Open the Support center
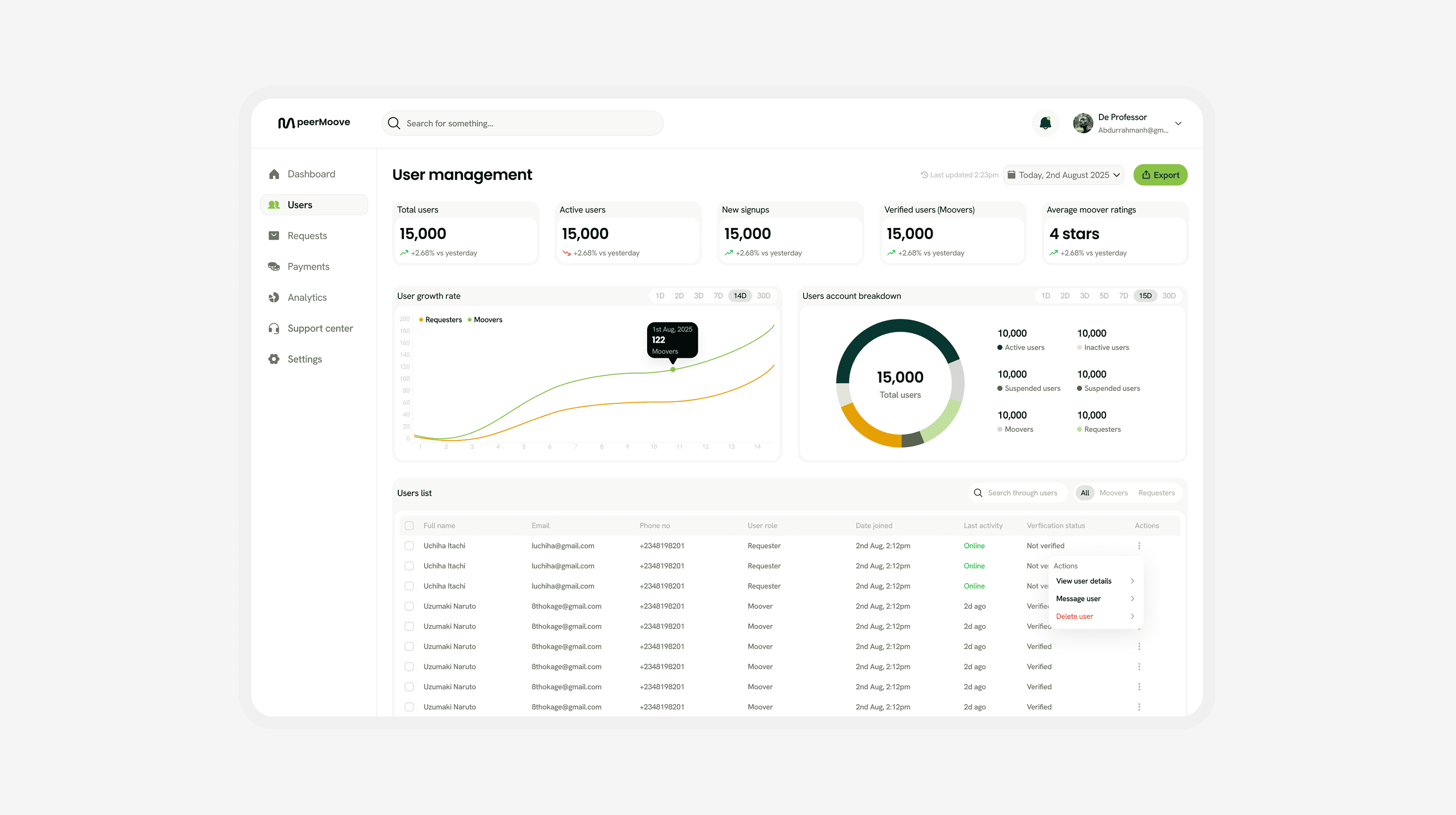1456x815 pixels. point(320,328)
